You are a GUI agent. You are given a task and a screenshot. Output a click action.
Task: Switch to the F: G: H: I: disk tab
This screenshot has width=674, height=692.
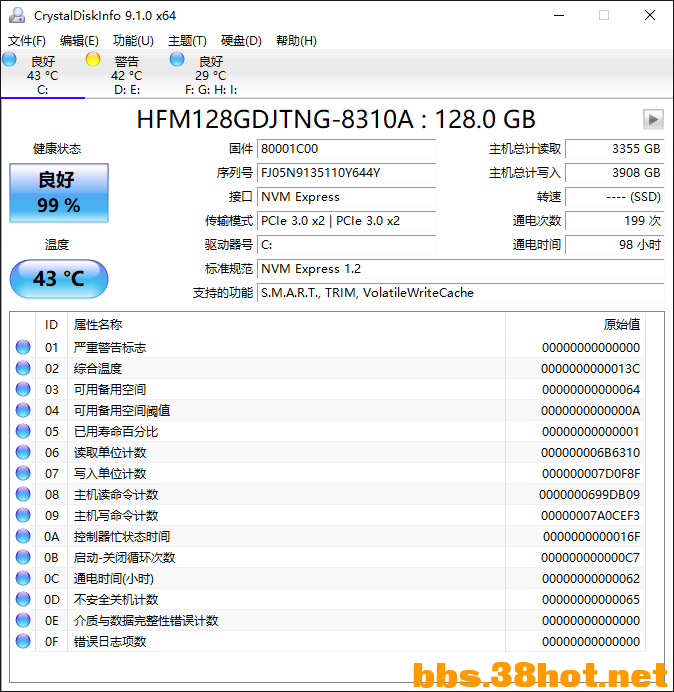tap(211, 75)
